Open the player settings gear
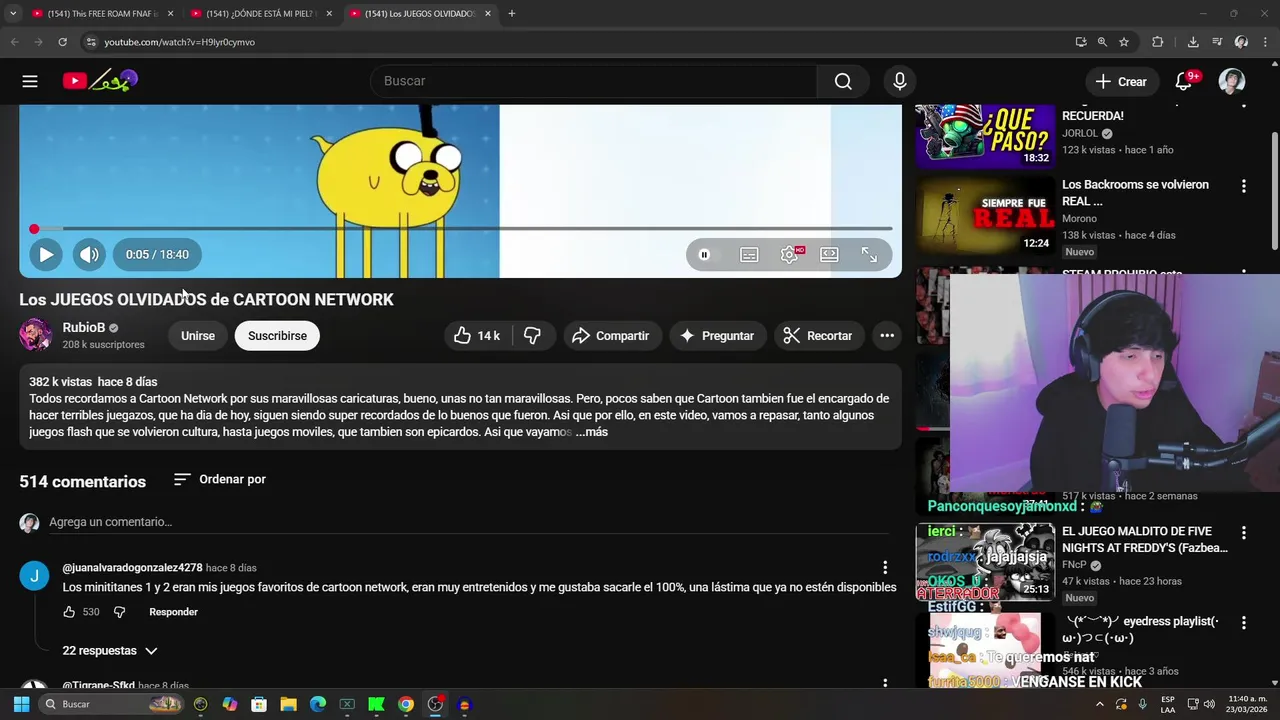1280x720 pixels. click(790, 255)
